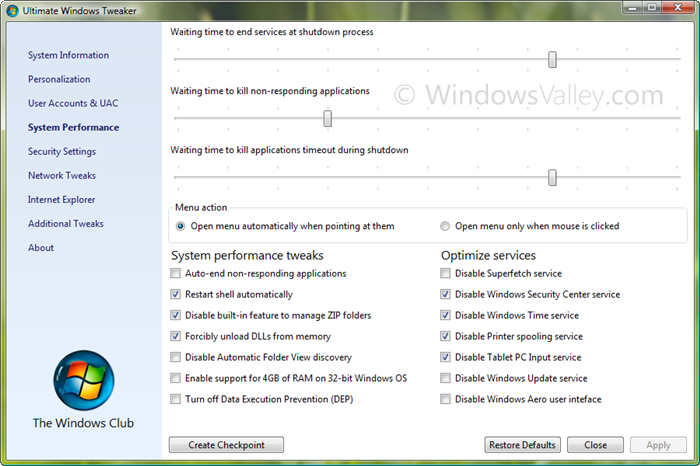
Task: Uncheck Restart shell automatically
Action: coord(175,294)
